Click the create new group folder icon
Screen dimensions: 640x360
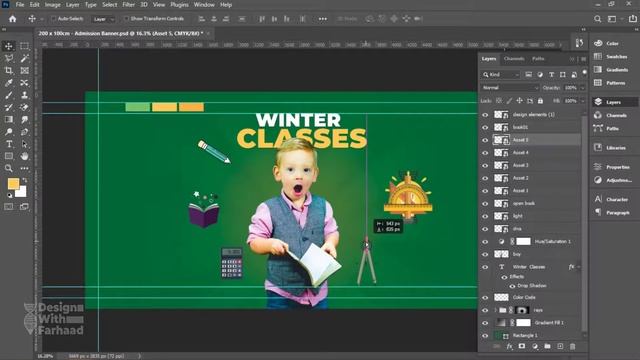[x=547, y=346]
